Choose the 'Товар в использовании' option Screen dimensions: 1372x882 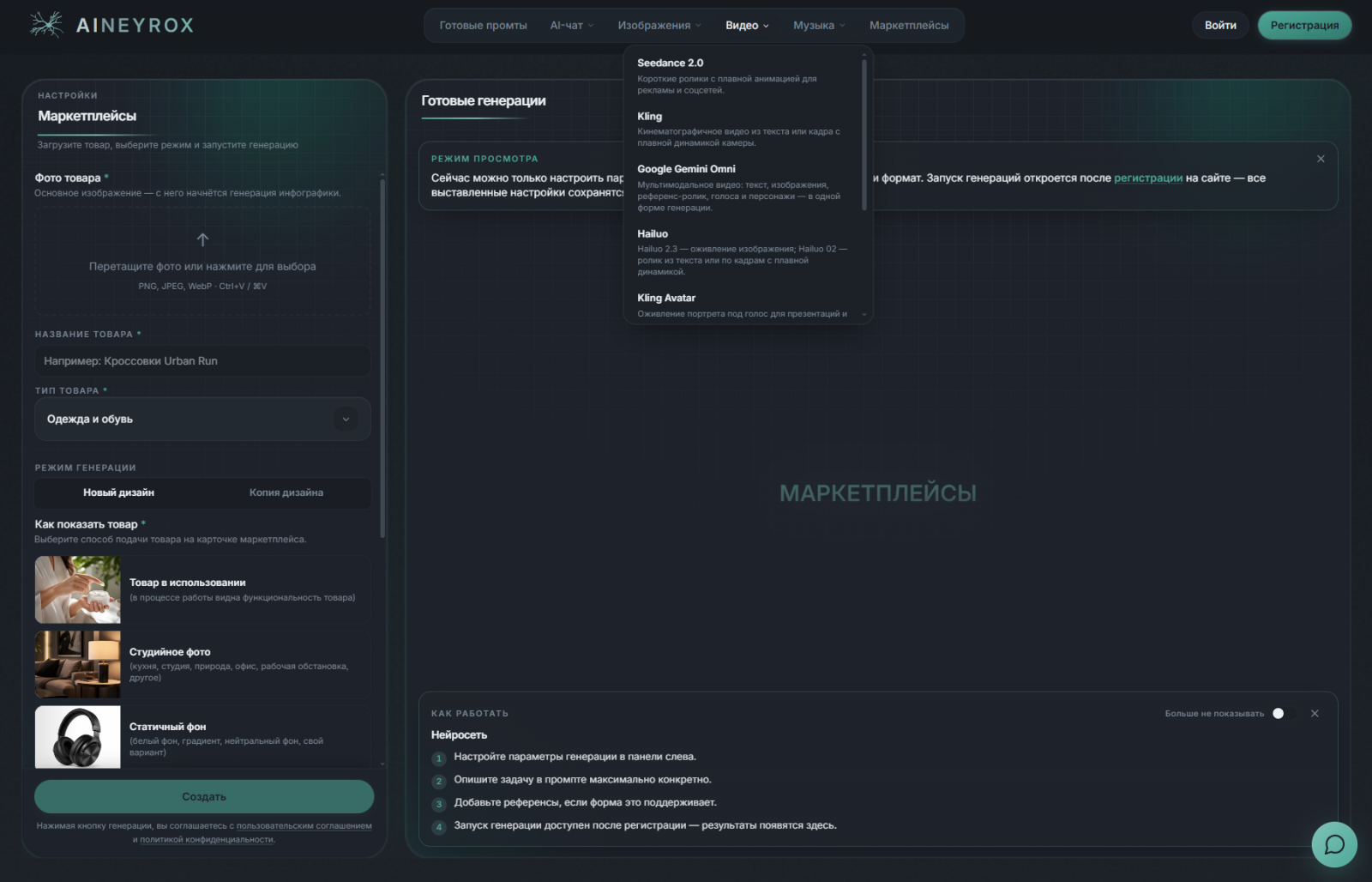[202, 589]
